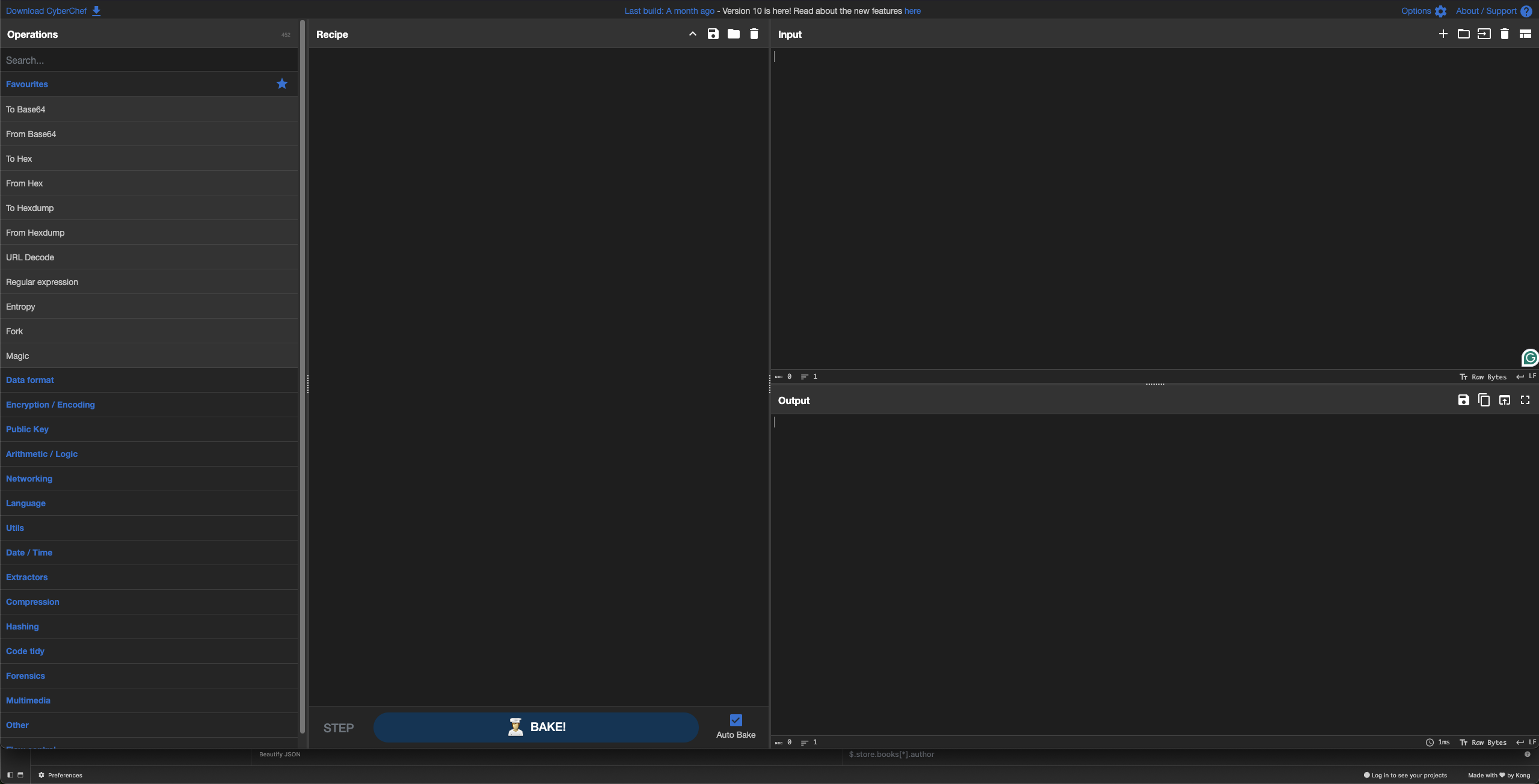Open the output Raw Bytes encoding dropdown
This screenshot has height=784, width=1539.
coord(1484,743)
